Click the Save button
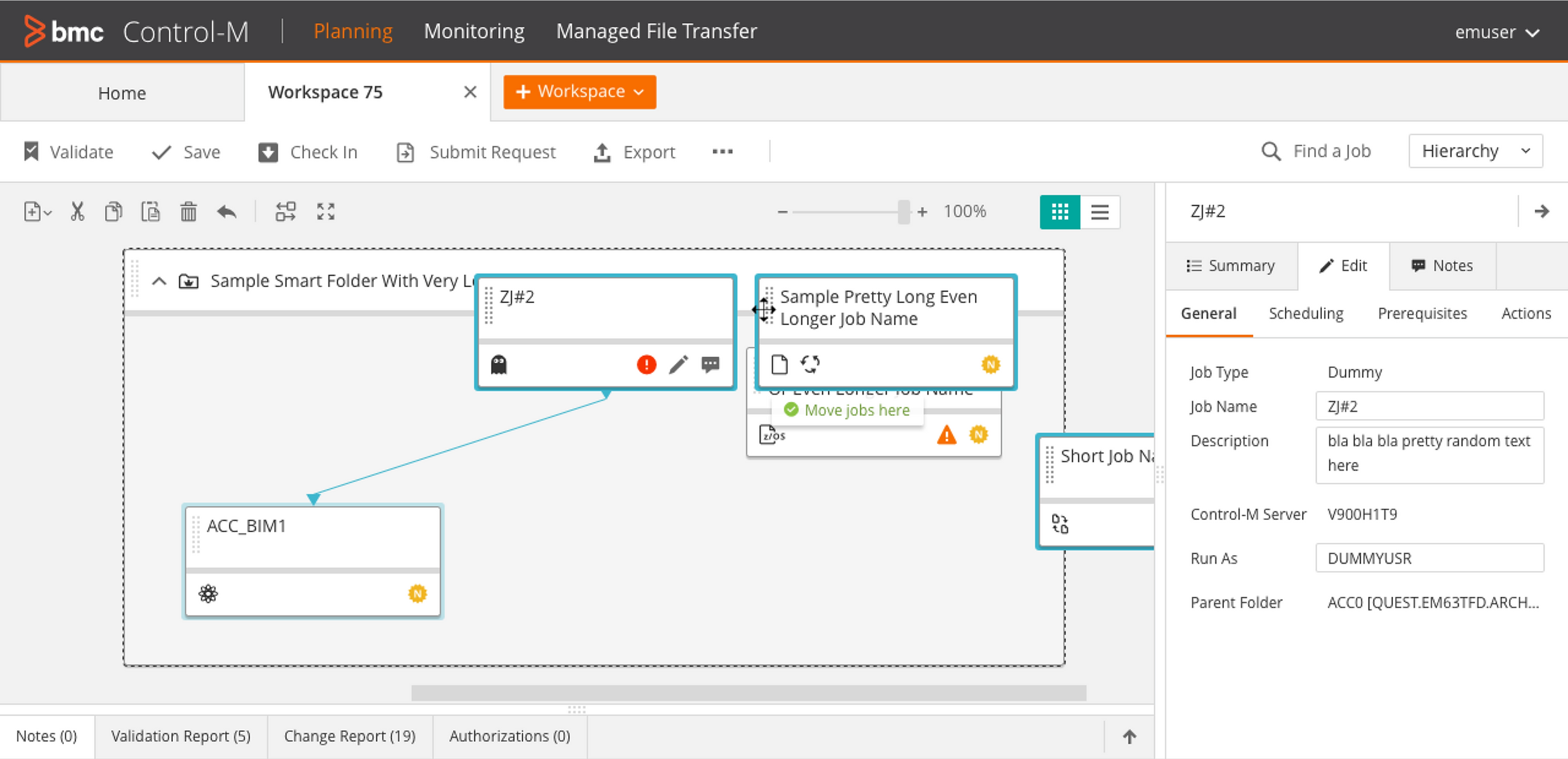The width and height of the screenshot is (1568, 759). click(x=186, y=151)
